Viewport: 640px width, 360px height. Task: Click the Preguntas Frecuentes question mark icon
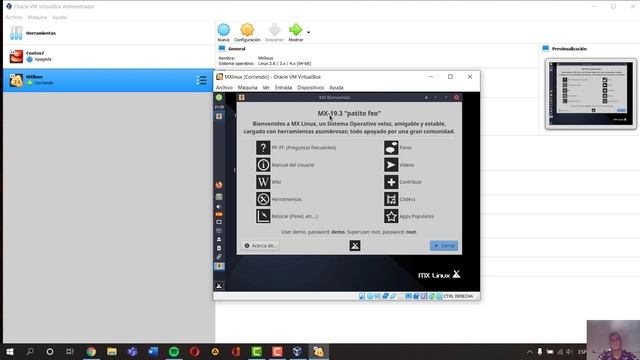(263, 147)
